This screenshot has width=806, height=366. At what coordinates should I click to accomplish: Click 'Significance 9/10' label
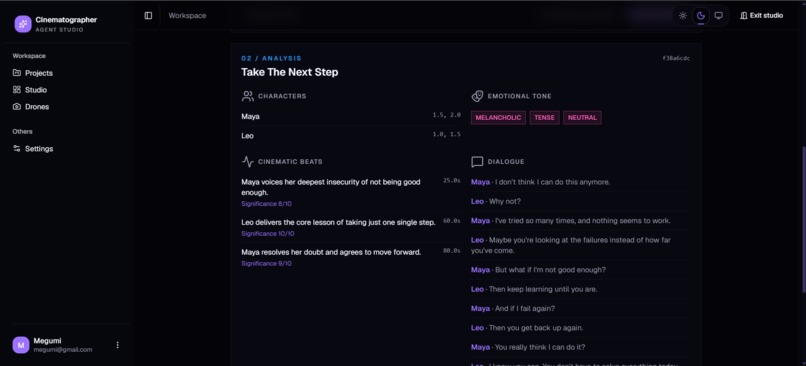pyautogui.click(x=266, y=264)
